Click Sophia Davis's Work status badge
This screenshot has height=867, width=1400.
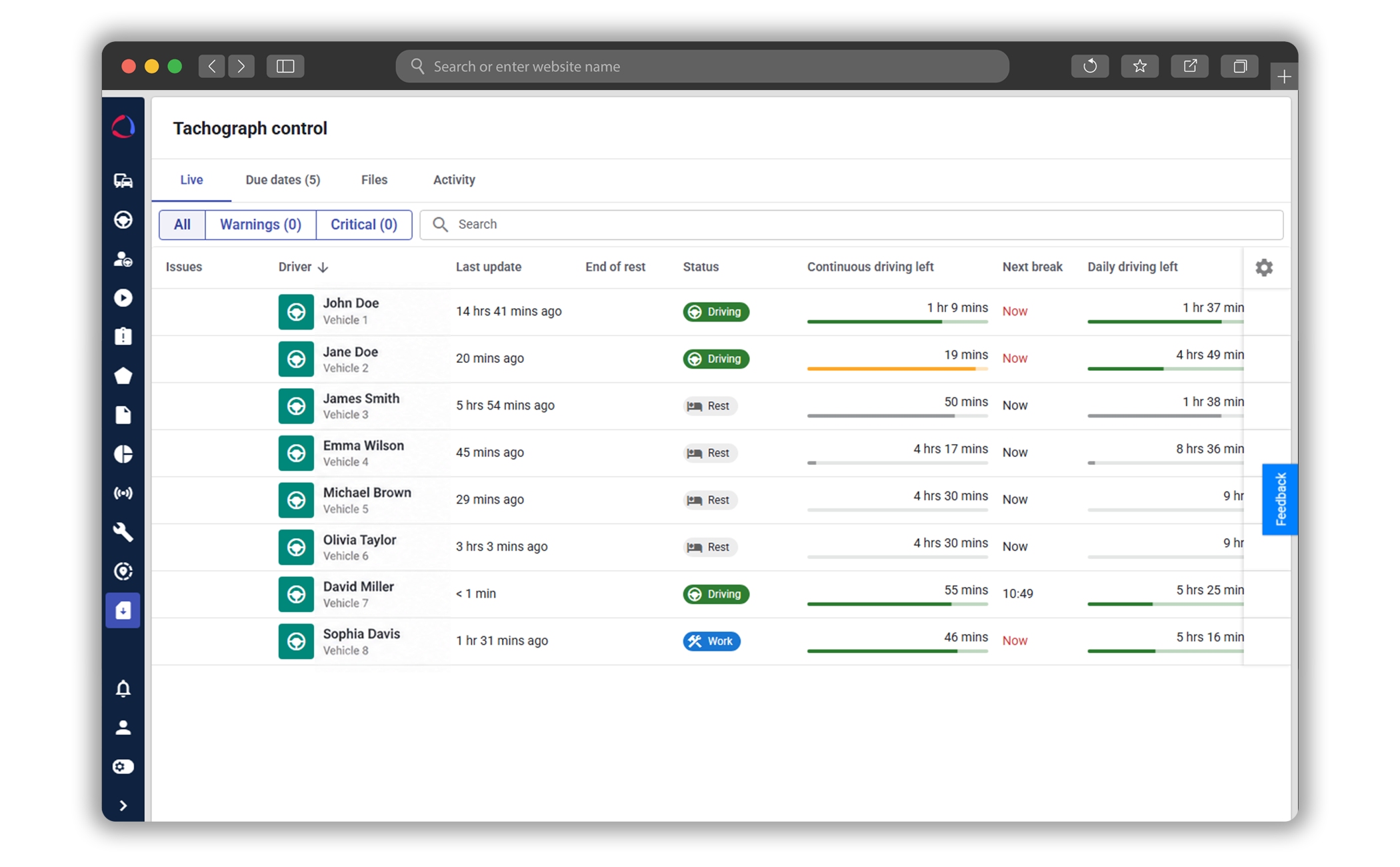tap(711, 641)
